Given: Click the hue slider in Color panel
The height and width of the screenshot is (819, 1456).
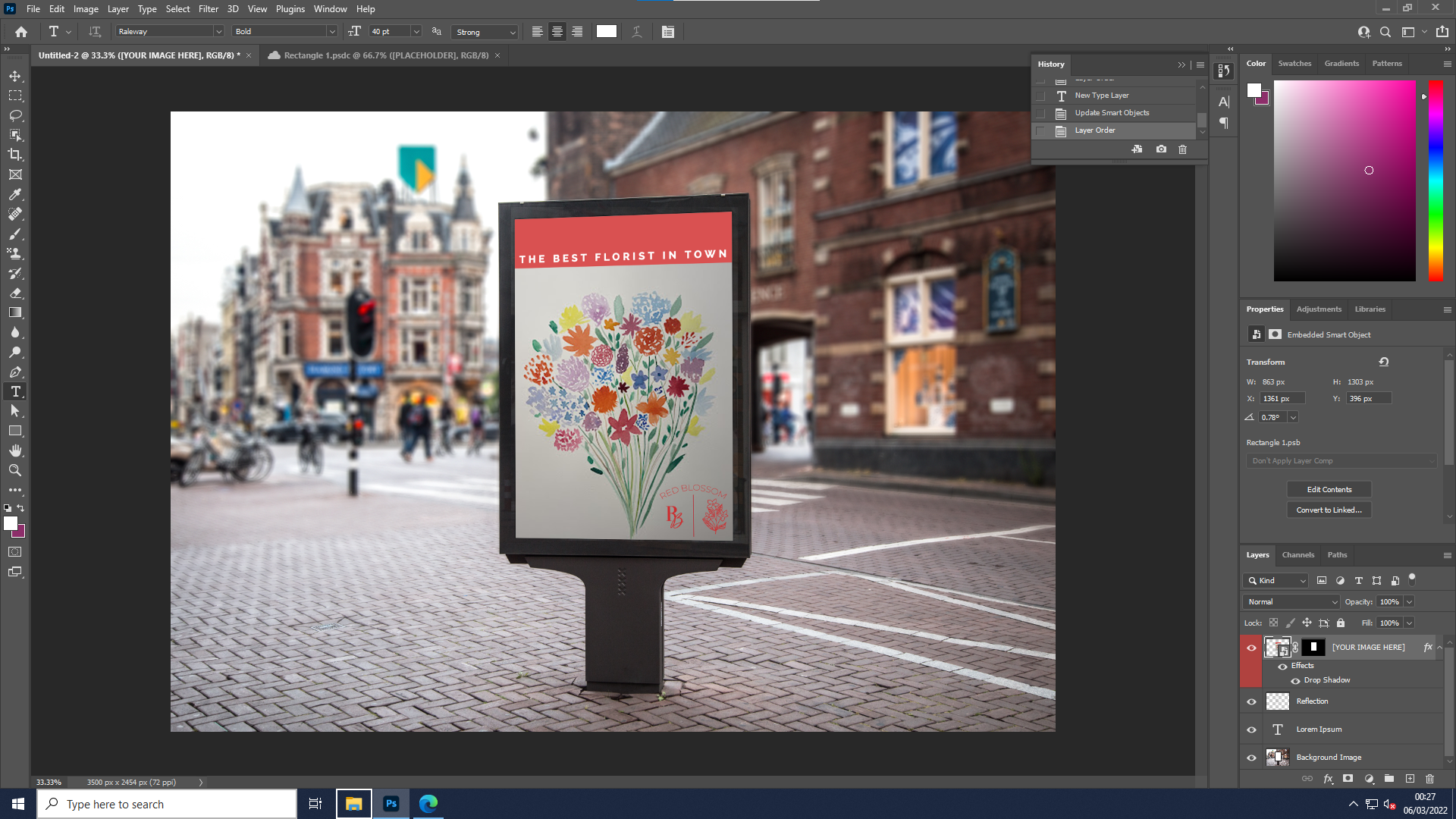Looking at the screenshot, I should coord(1436,180).
